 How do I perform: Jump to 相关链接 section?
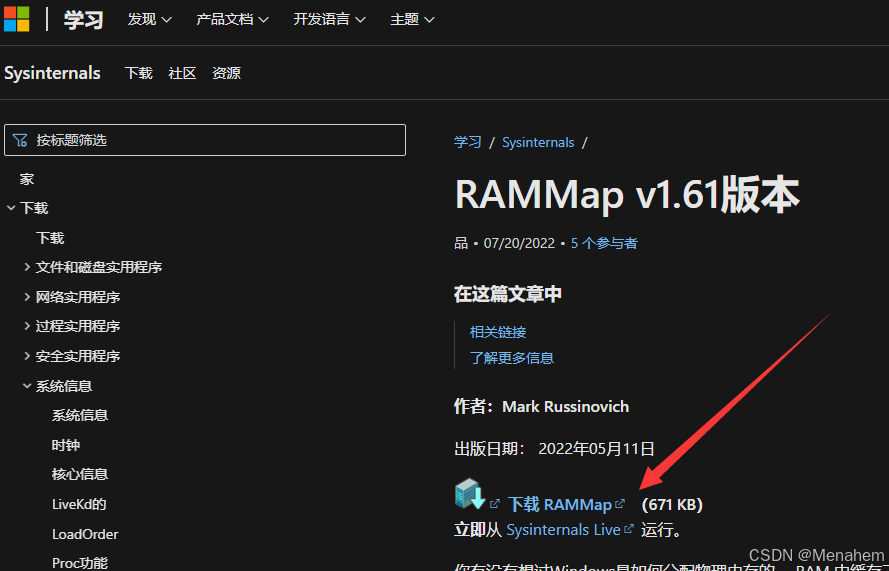point(498,332)
